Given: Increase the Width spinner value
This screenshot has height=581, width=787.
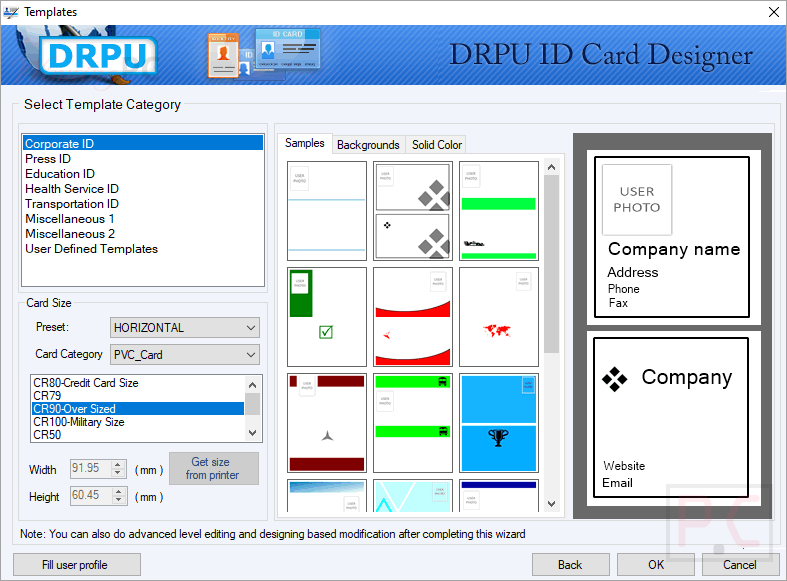Looking at the screenshot, I should [118, 465].
